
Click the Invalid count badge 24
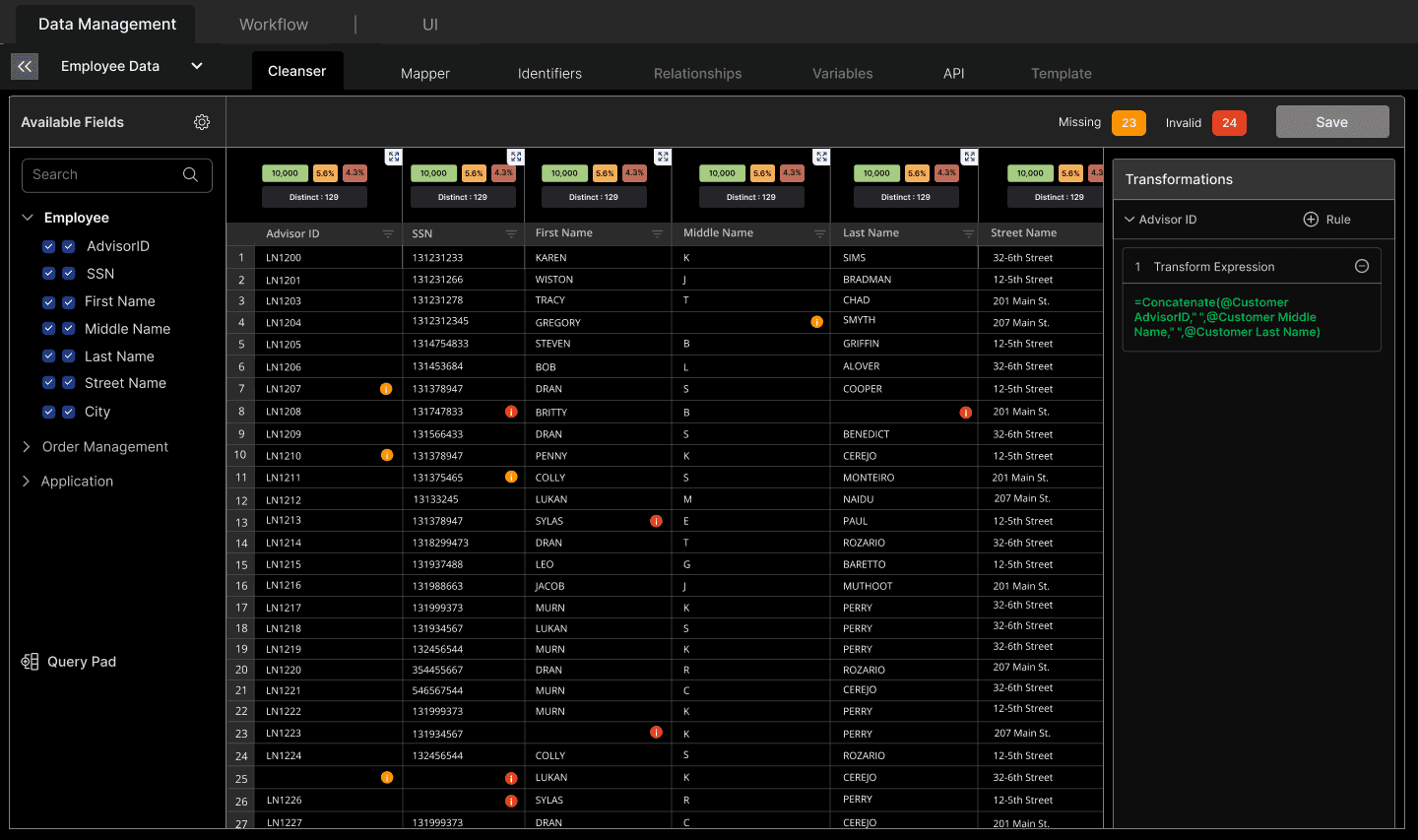(1229, 123)
